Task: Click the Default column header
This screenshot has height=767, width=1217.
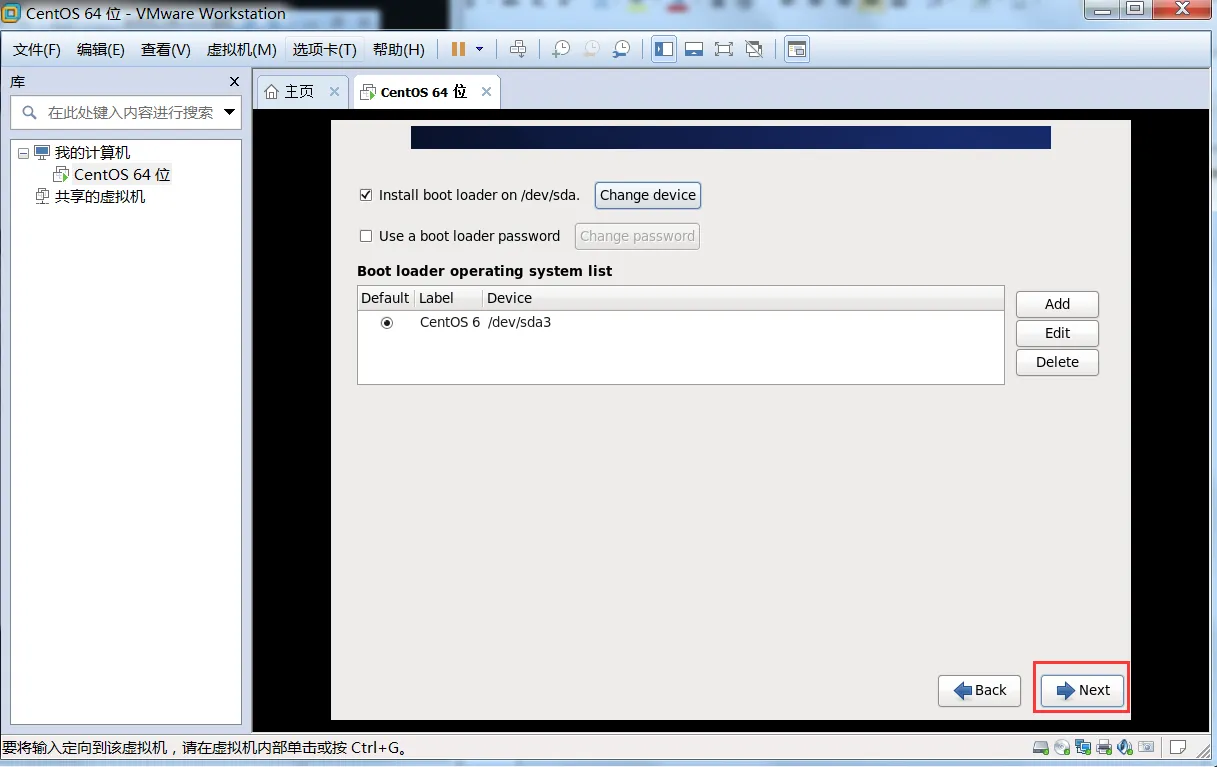Action: 385,298
